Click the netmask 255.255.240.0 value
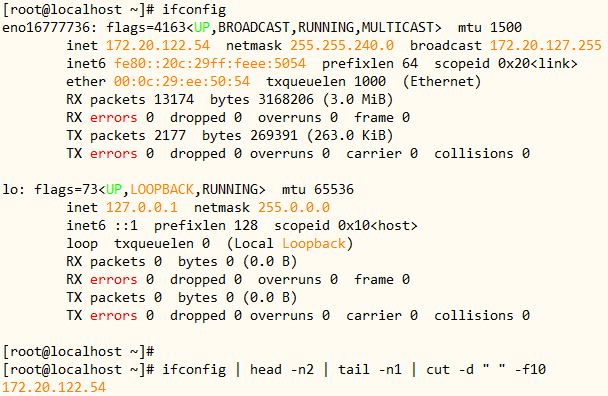 tap(342, 45)
